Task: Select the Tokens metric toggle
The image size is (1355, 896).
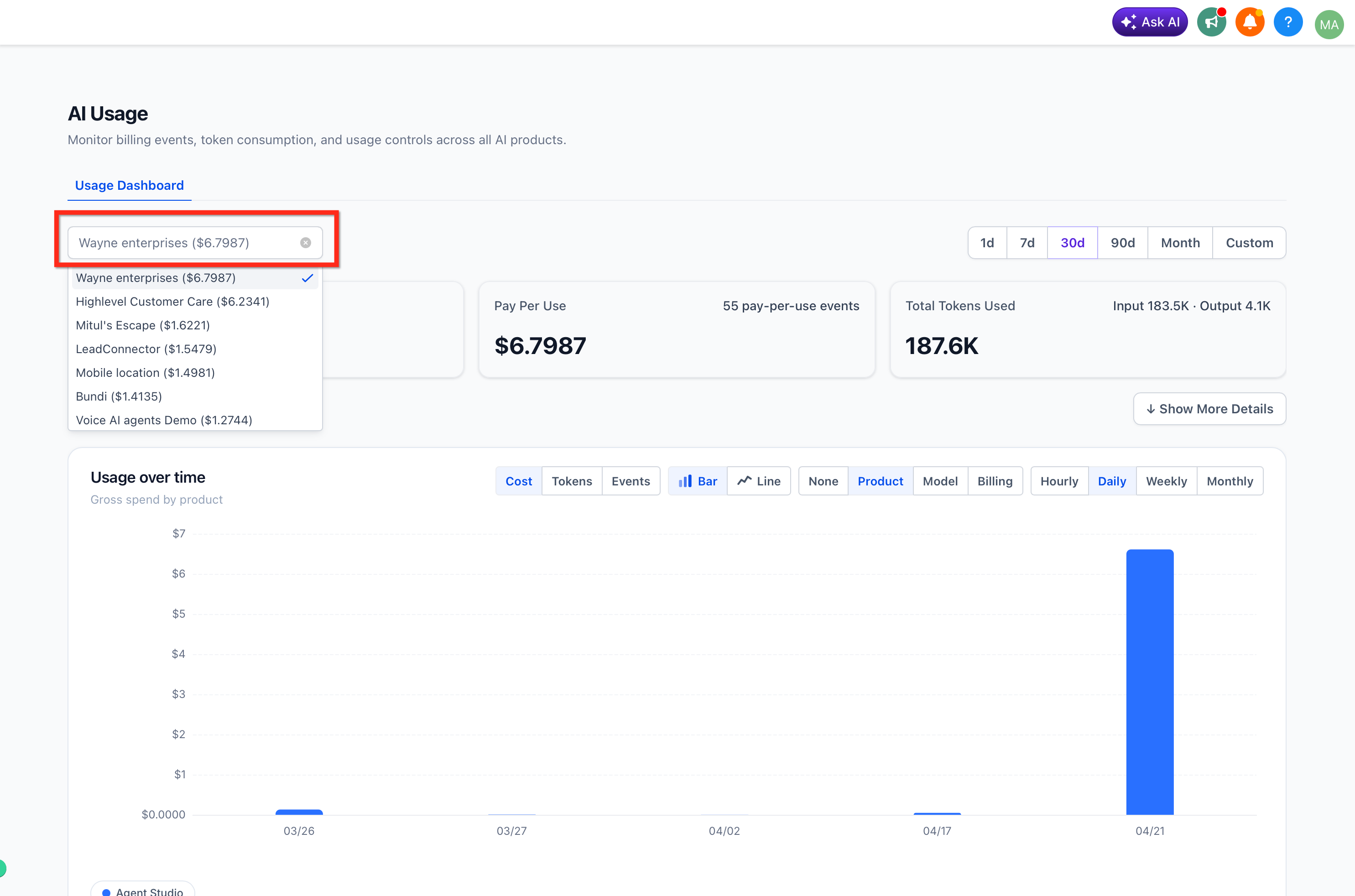Action: 572,481
